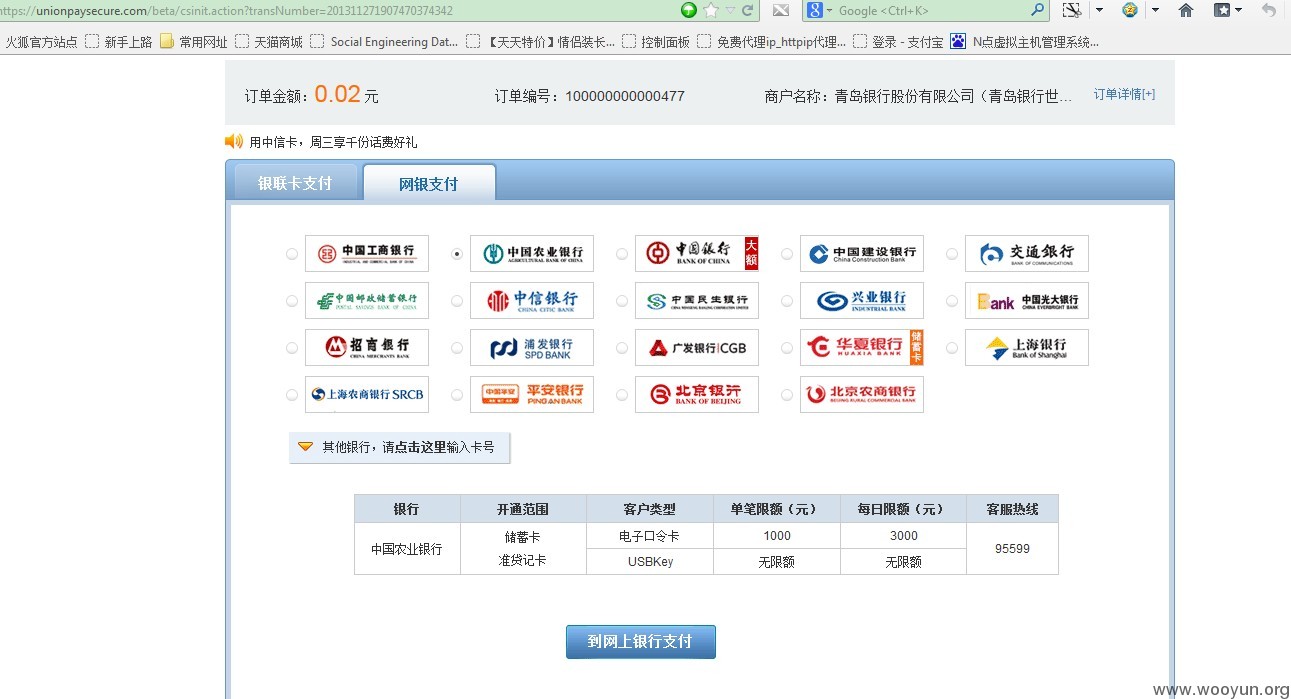Click the 北京农商银行 logo

click(x=862, y=394)
